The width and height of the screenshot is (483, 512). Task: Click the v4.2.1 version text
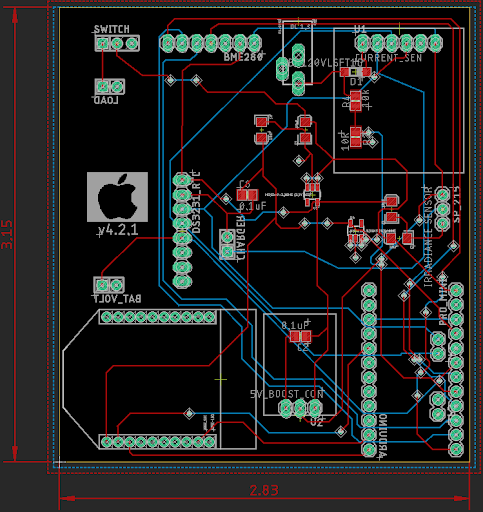(118, 230)
